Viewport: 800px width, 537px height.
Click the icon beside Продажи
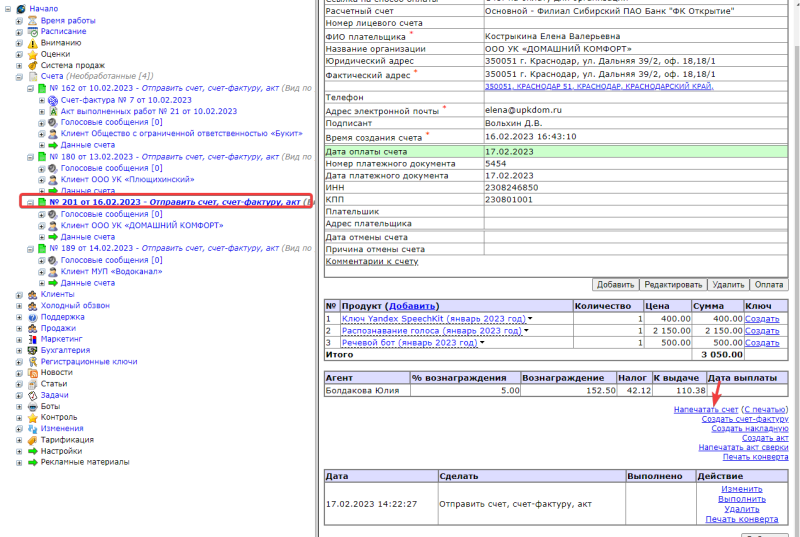[x=32, y=328]
